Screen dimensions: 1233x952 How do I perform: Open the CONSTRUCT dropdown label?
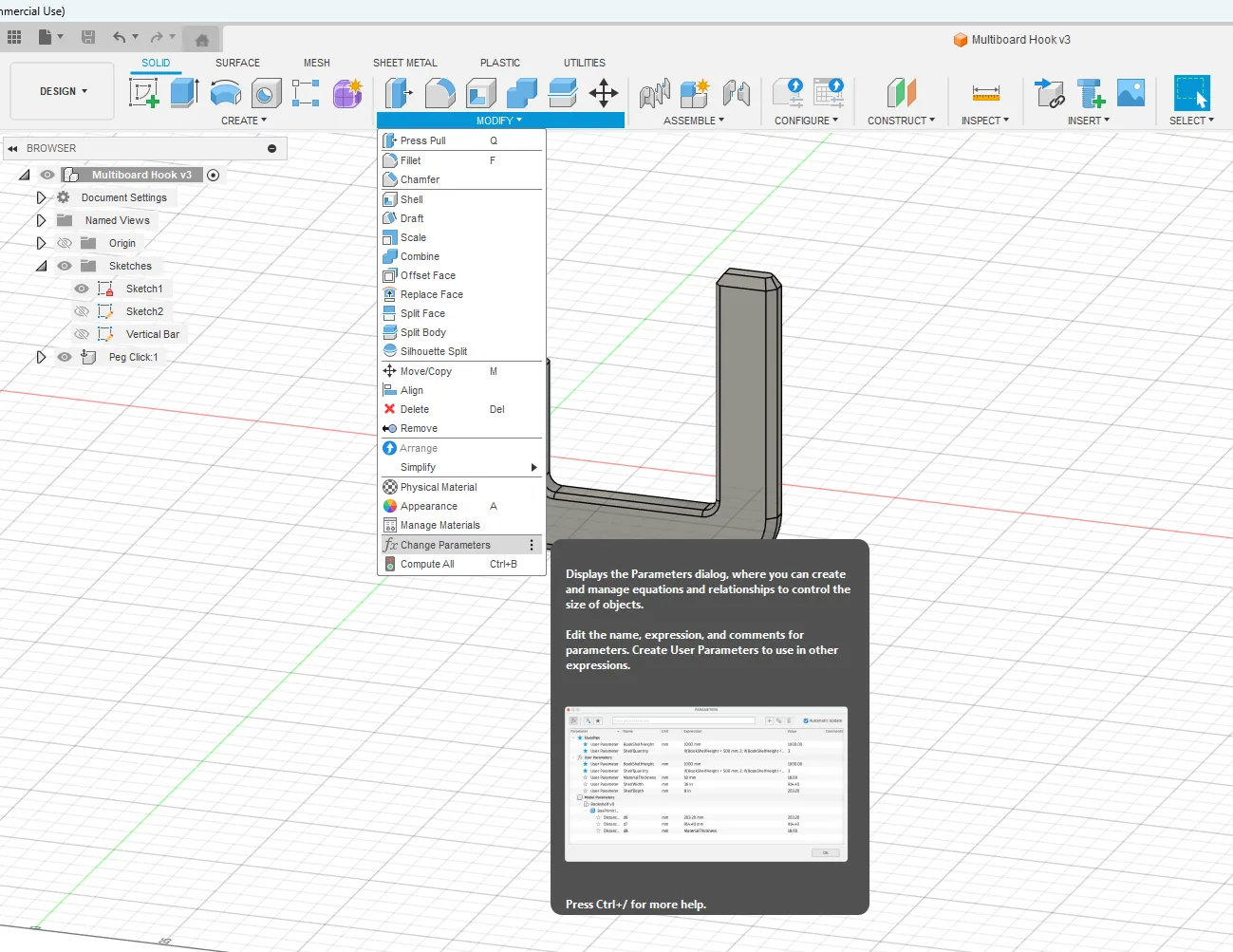click(x=901, y=121)
